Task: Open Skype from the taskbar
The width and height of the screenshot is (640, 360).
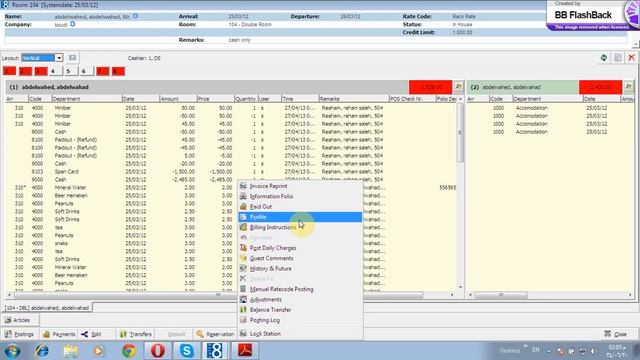Action: click(187, 351)
